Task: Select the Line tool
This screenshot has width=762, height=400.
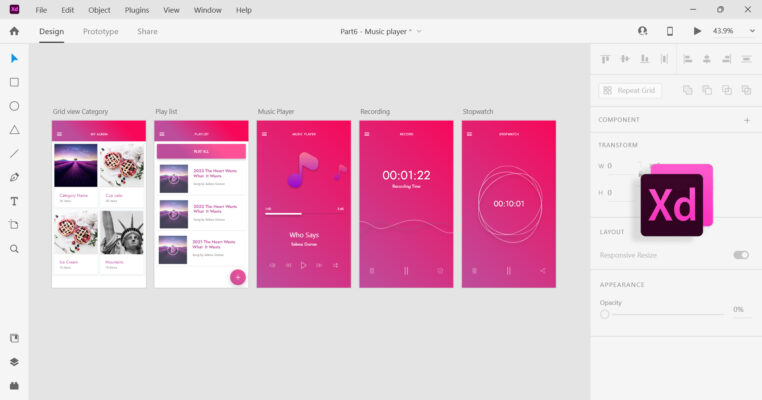Action: tap(14, 154)
